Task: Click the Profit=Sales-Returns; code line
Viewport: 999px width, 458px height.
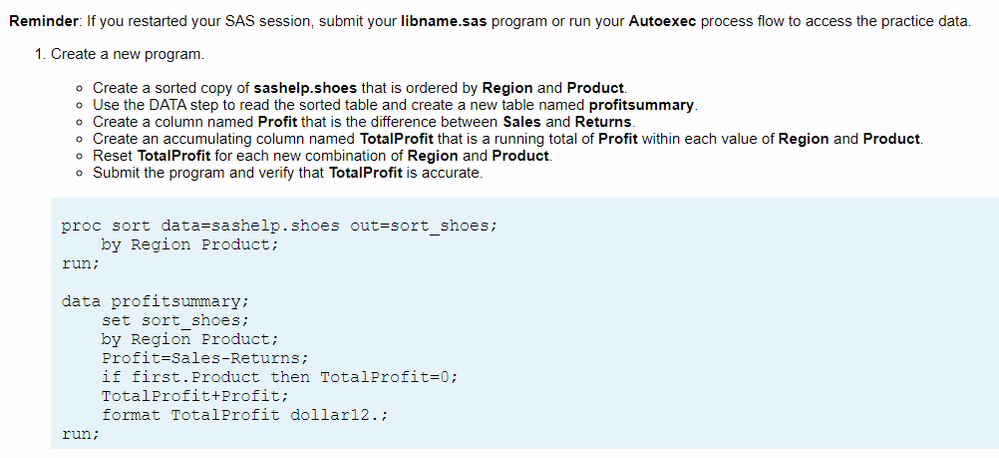Action: [x=205, y=358]
